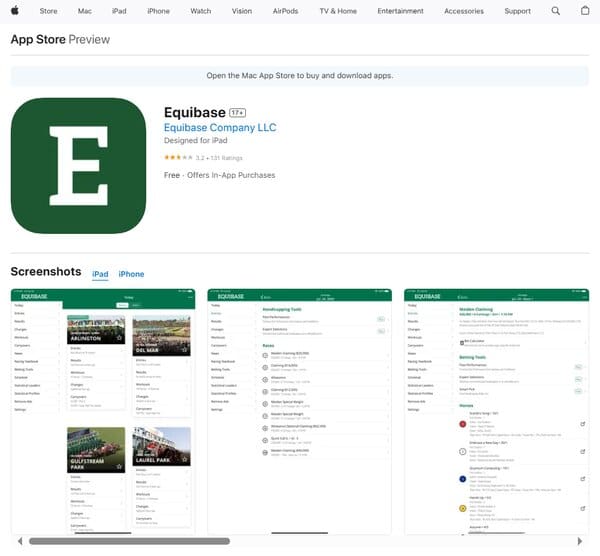Open the search magnifier icon
Screen dimensions: 600x556
pos(556,11)
